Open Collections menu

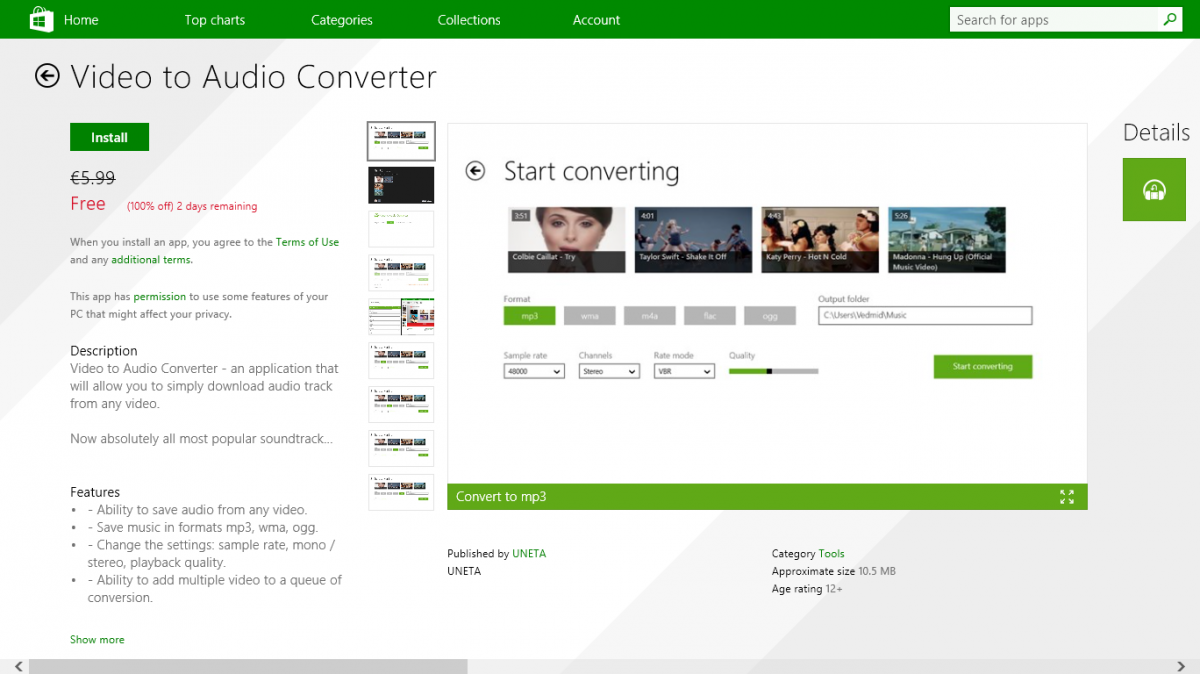tap(469, 20)
